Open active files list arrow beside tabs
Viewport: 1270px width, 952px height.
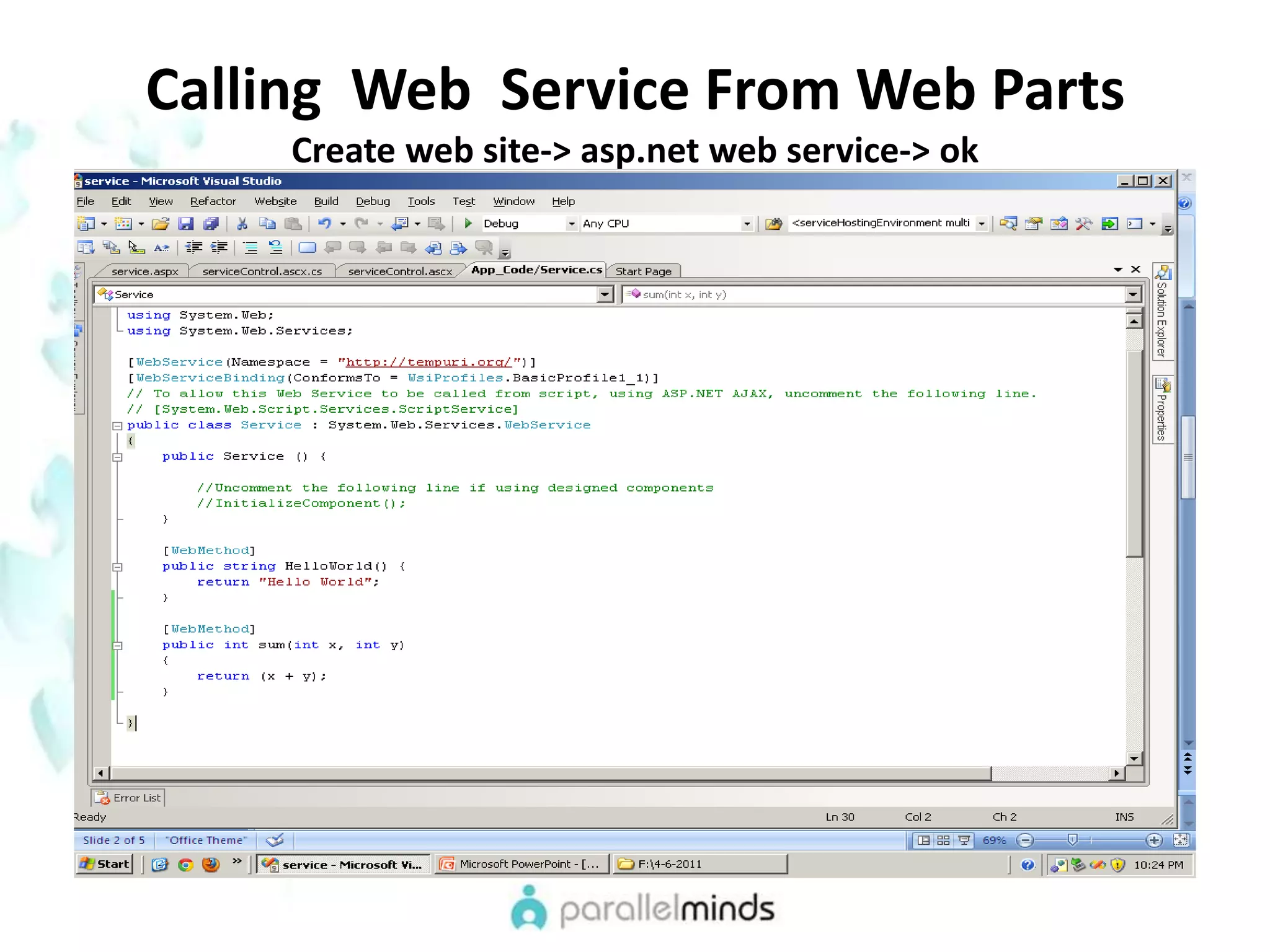click(x=1117, y=270)
